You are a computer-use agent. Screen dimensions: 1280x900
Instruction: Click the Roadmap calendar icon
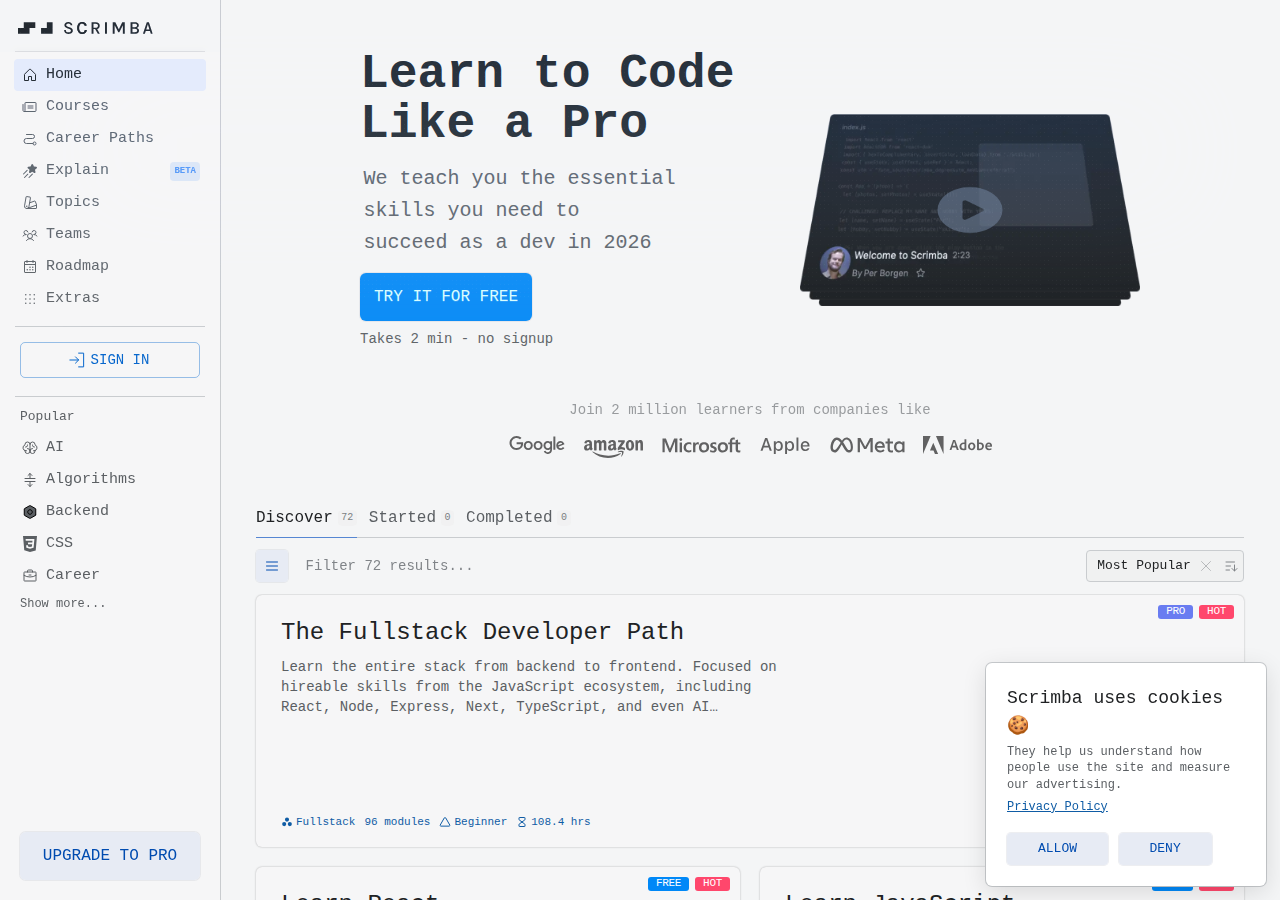[x=30, y=267]
